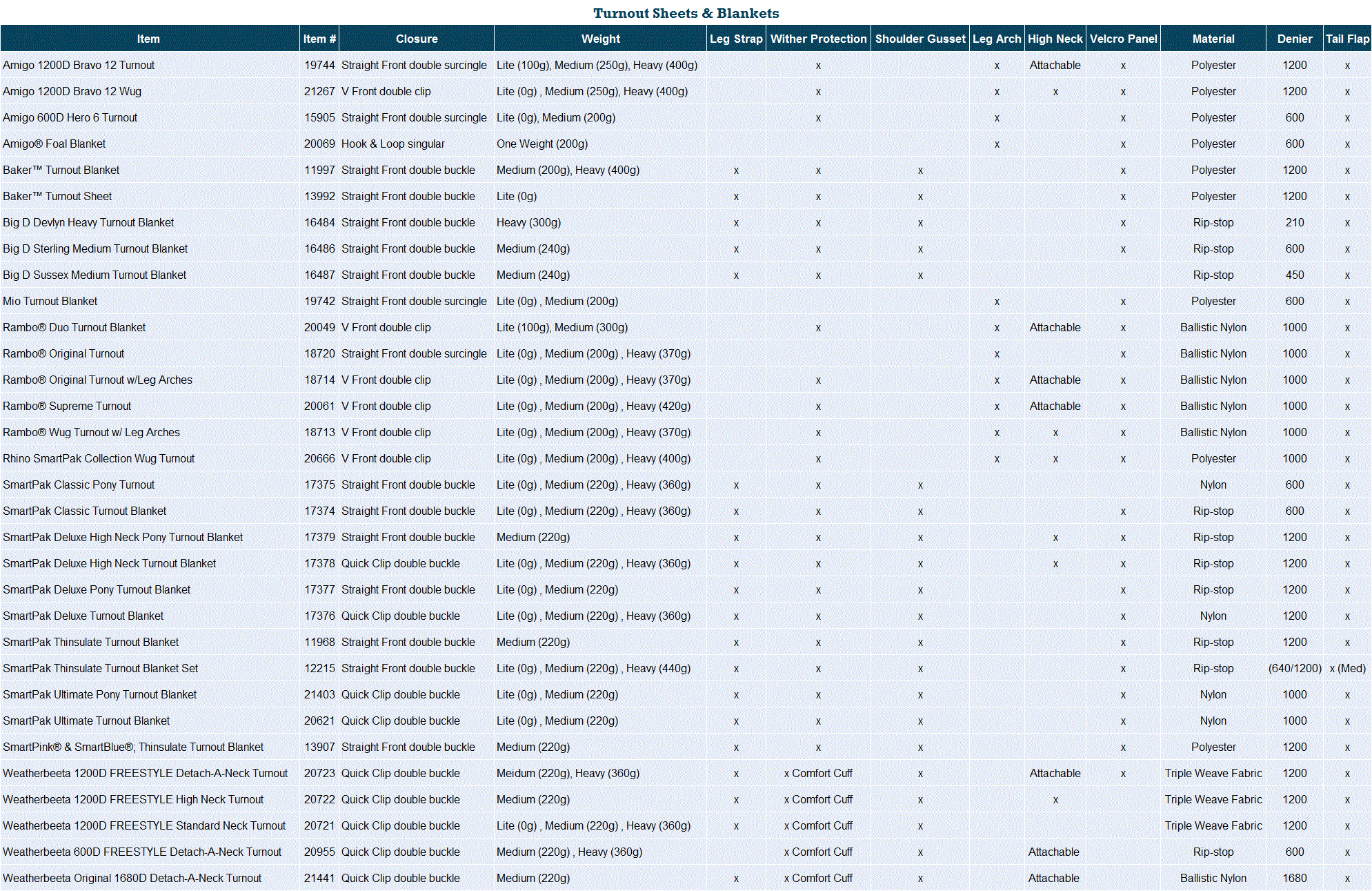Click the Item # column header

319,39
